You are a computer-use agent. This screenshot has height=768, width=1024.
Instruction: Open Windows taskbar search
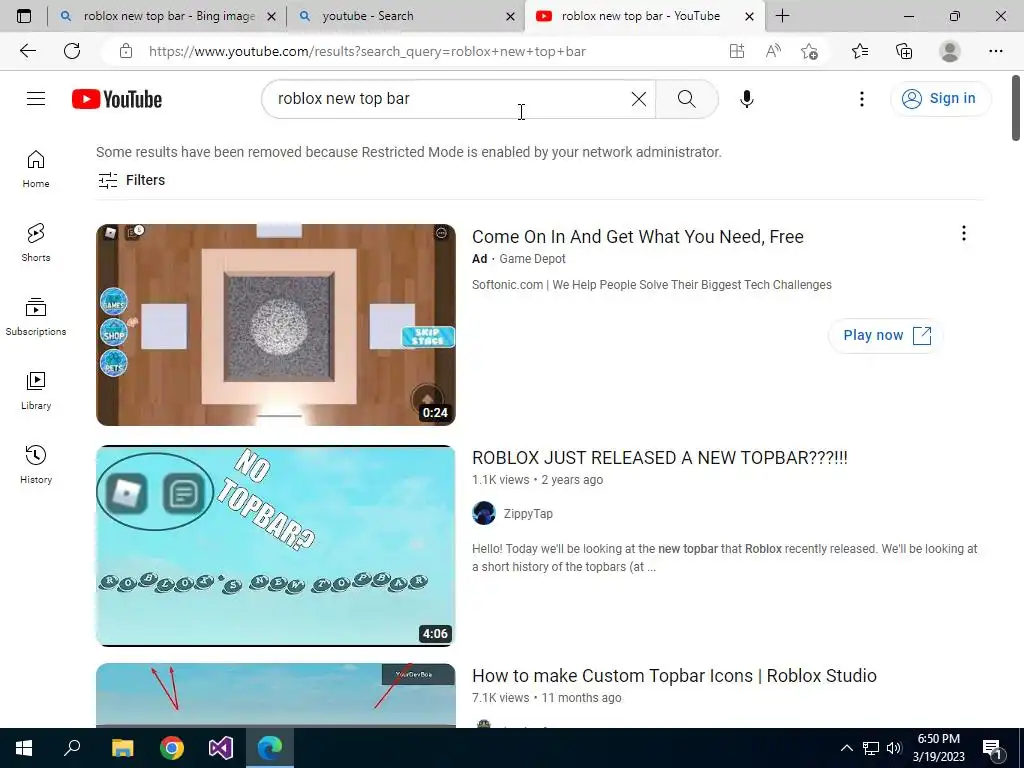pyautogui.click(x=72, y=748)
